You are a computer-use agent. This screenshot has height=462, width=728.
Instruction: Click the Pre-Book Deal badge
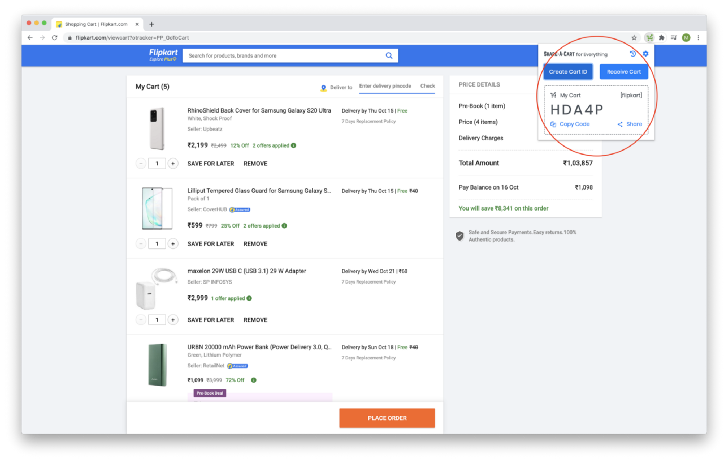tap(210, 393)
